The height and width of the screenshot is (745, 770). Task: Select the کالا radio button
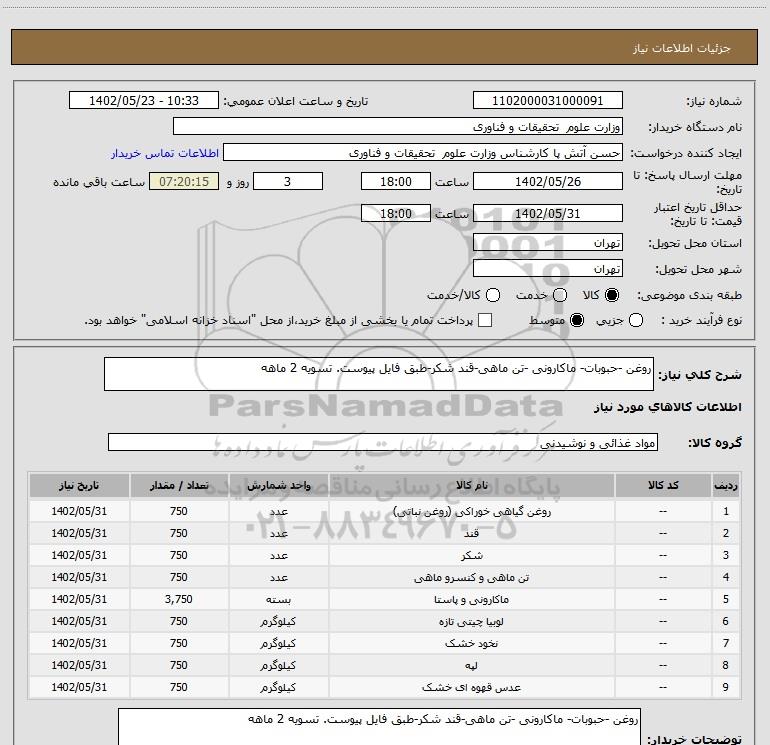[x=612, y=295]
